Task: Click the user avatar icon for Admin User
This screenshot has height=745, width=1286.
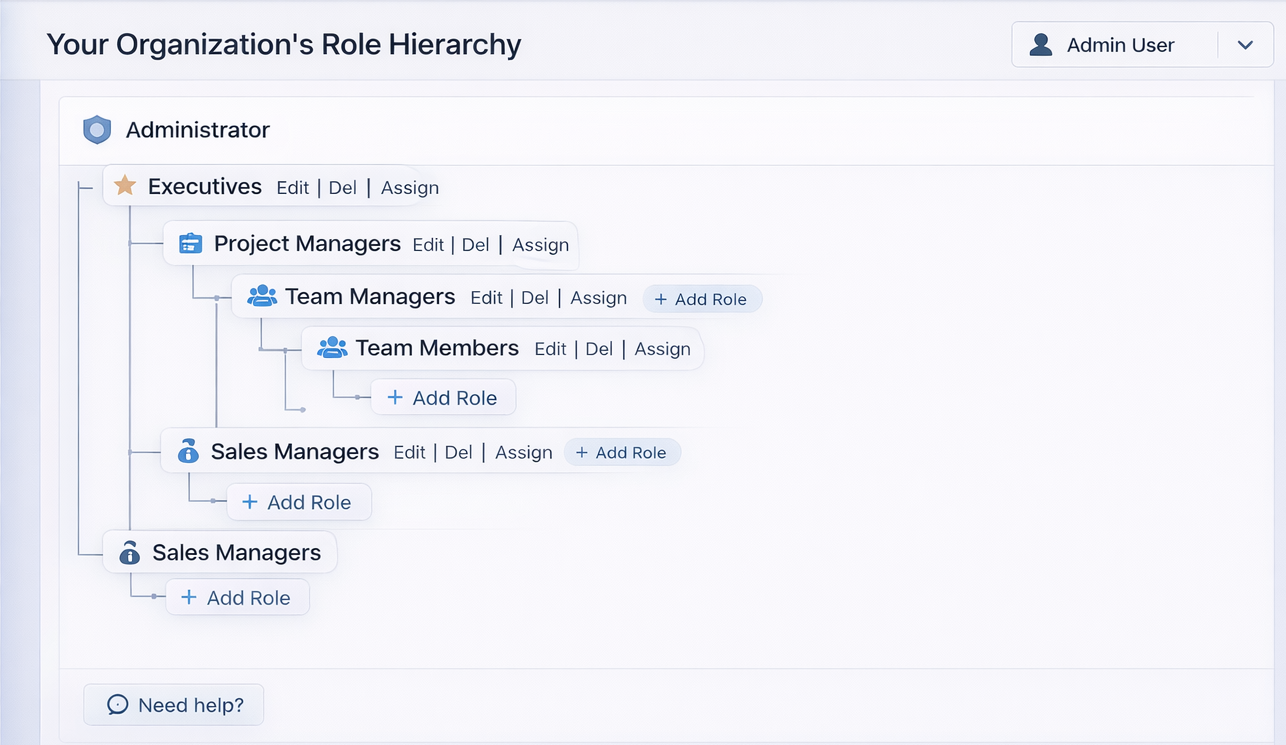Action: [1041, 45]
